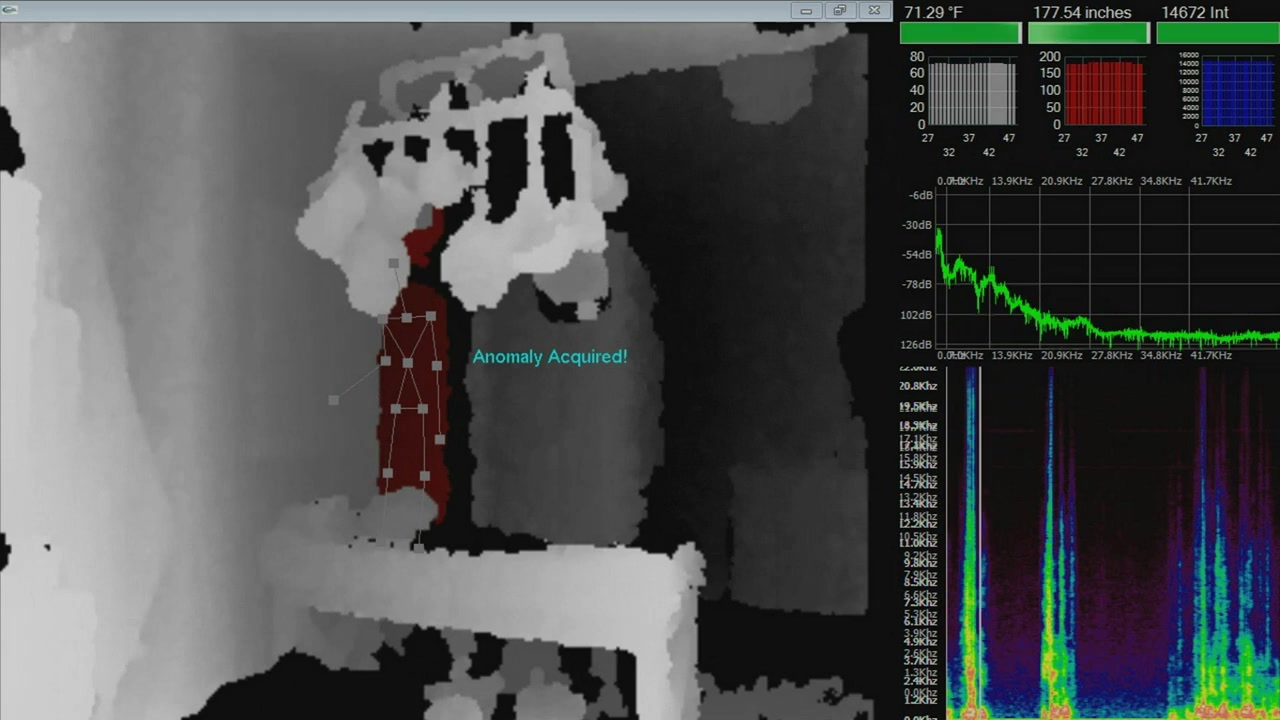Minimize the depth camera window
This screenshot has width=1280, height=720.
click(x=806, y=11)
